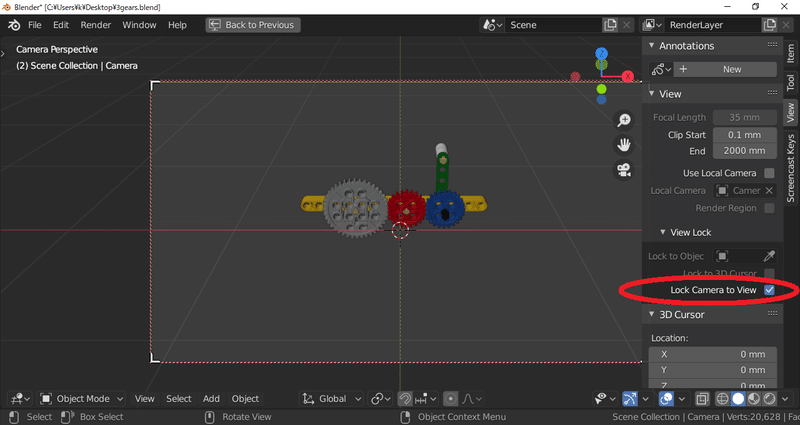Open scene browse icon dropdown
Screen dimensions: 800x425
pos(493,25)
